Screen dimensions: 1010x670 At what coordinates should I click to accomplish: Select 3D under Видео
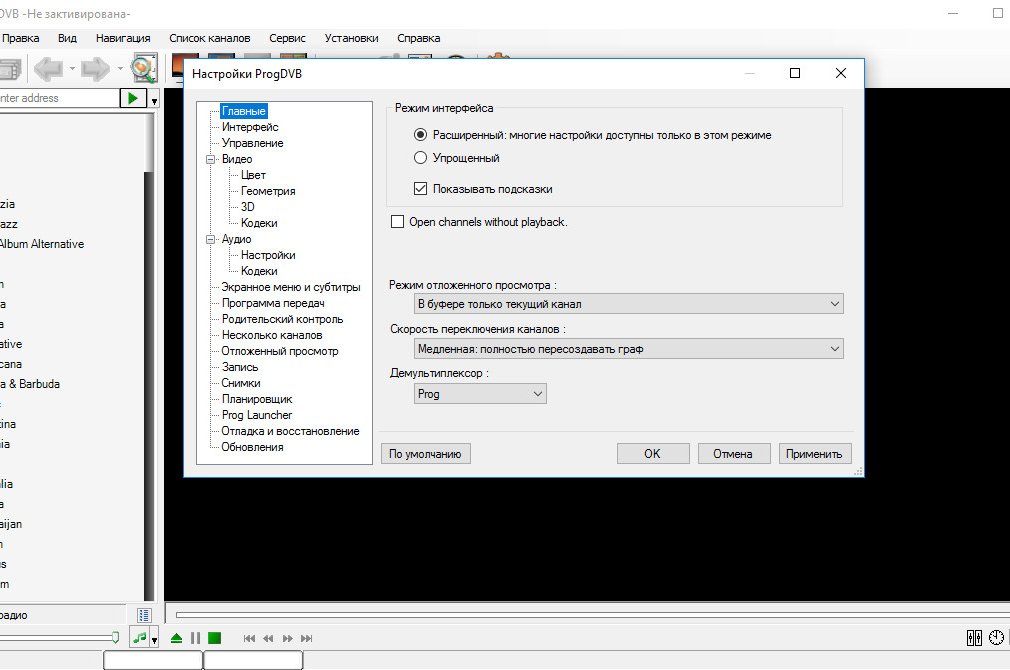[x=247, y=207]
